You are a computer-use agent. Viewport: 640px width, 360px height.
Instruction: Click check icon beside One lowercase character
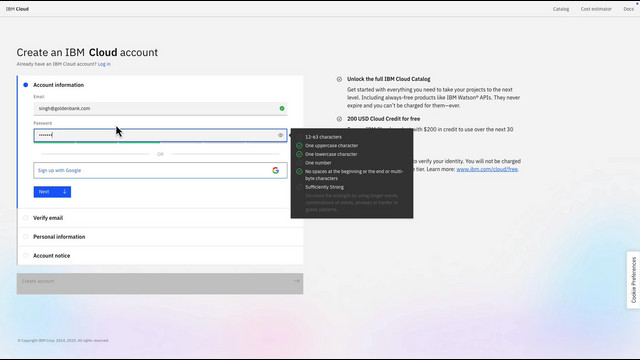point(299,154)
